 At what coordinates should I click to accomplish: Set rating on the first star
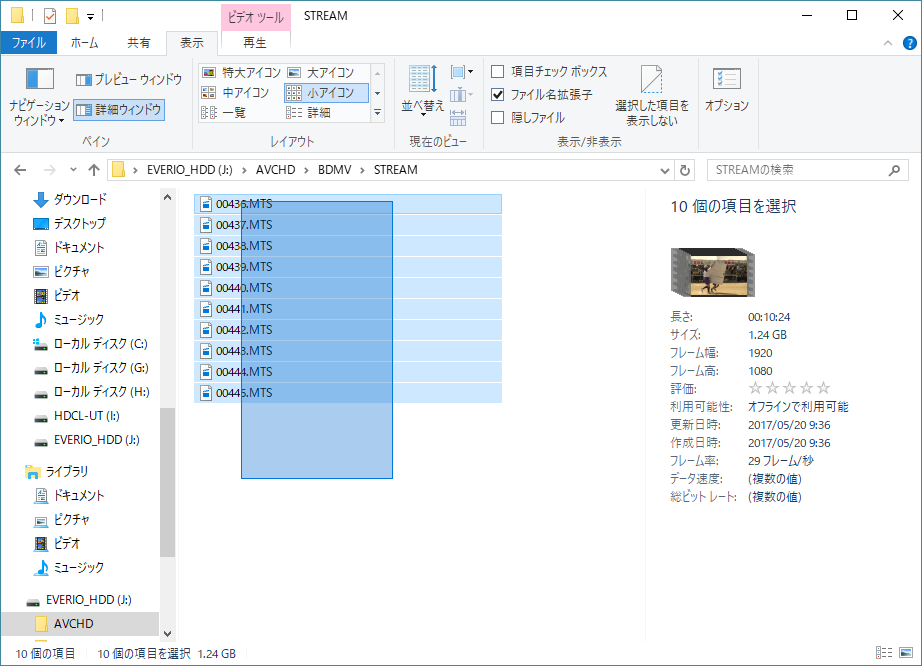pyautogui.click(x=756, y=388)
